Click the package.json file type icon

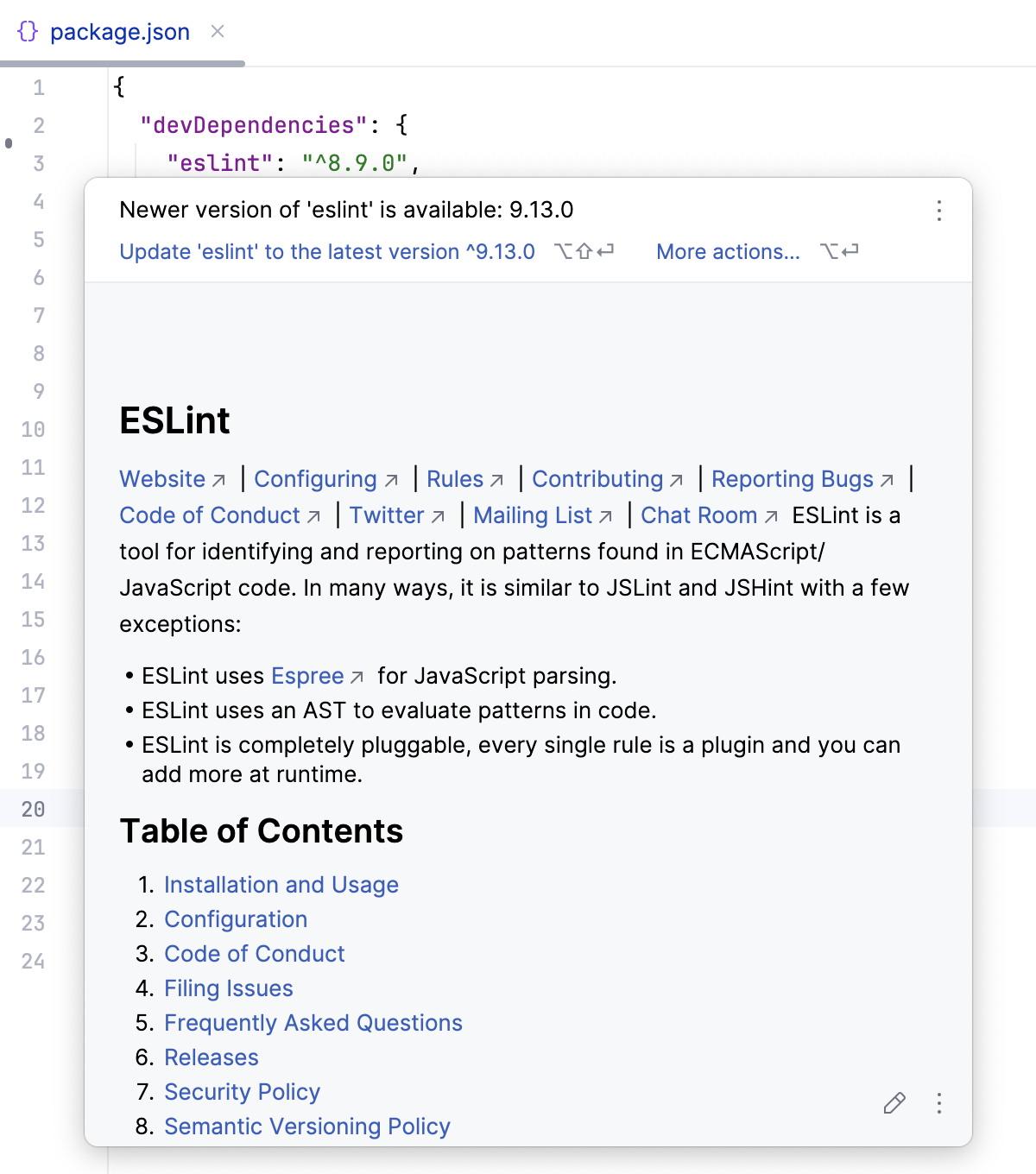(26, 31)
